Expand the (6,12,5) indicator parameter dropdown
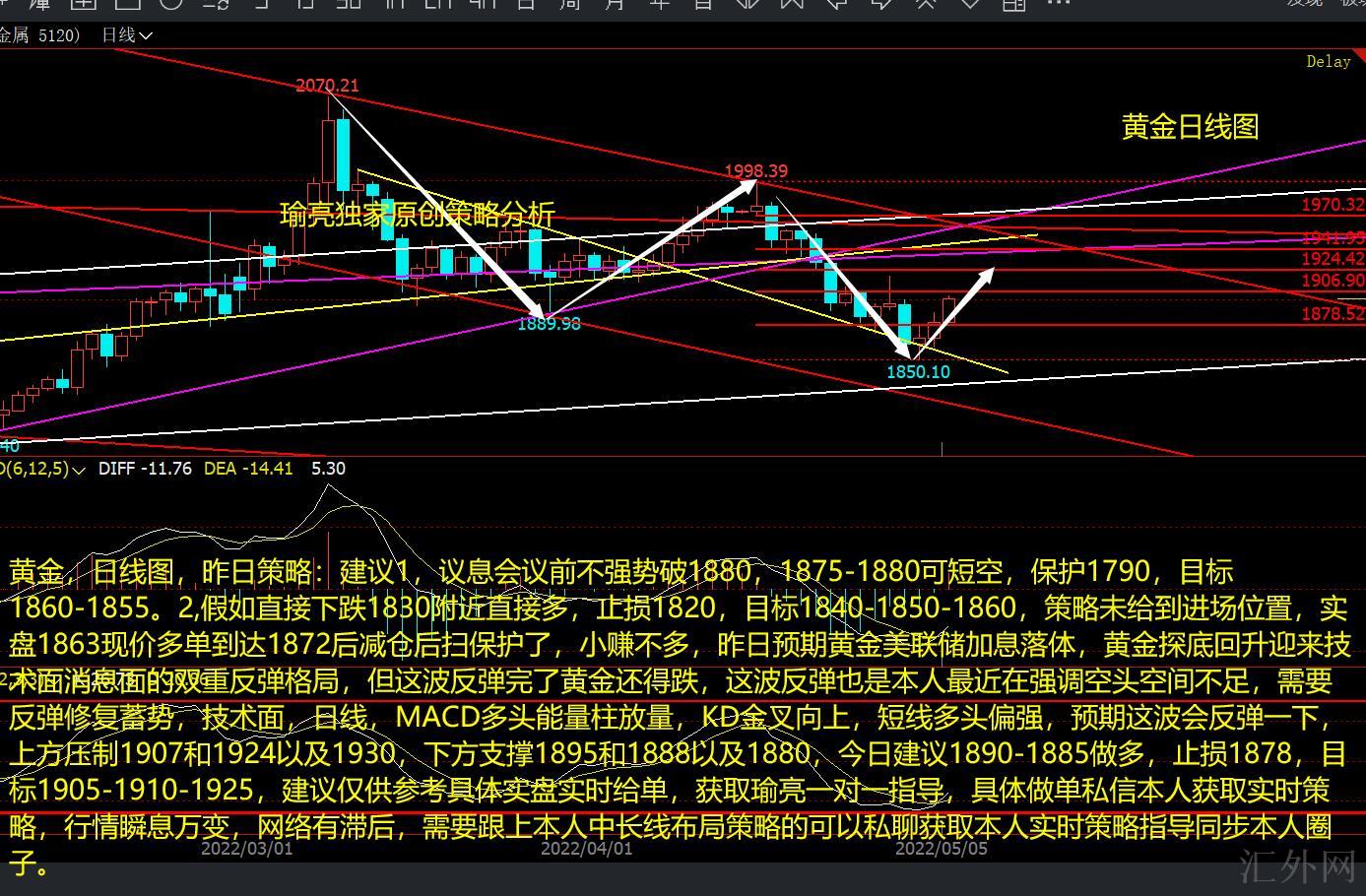Viewport: 1366px width, 896px height. [43, 469]
